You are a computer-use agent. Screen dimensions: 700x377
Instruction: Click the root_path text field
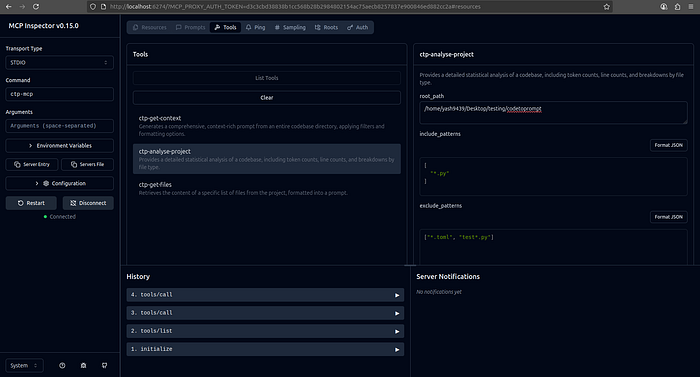pyautogui.click(x=553, y=113)
